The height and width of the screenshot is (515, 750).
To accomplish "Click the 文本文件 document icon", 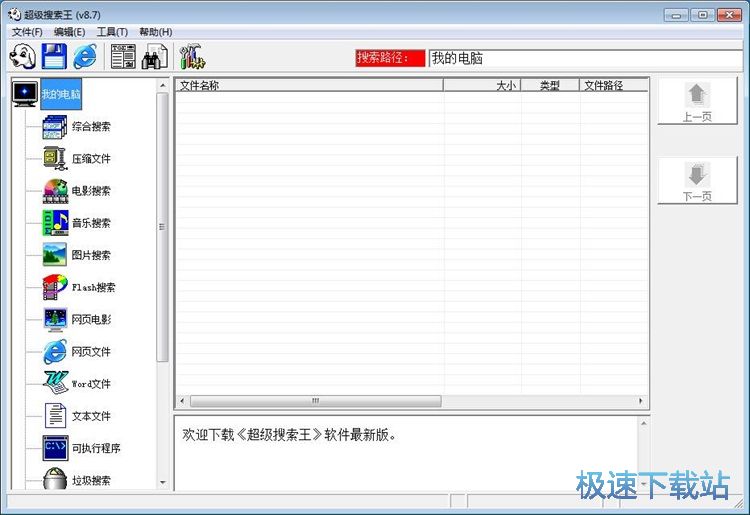I will coord(55,416).
